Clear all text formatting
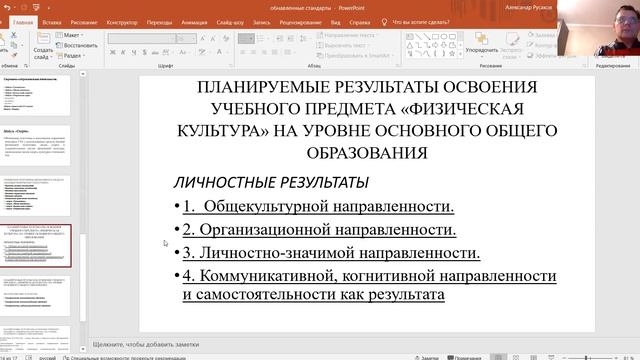This screenshot has width=640, height=360. (x=226, y=38)
